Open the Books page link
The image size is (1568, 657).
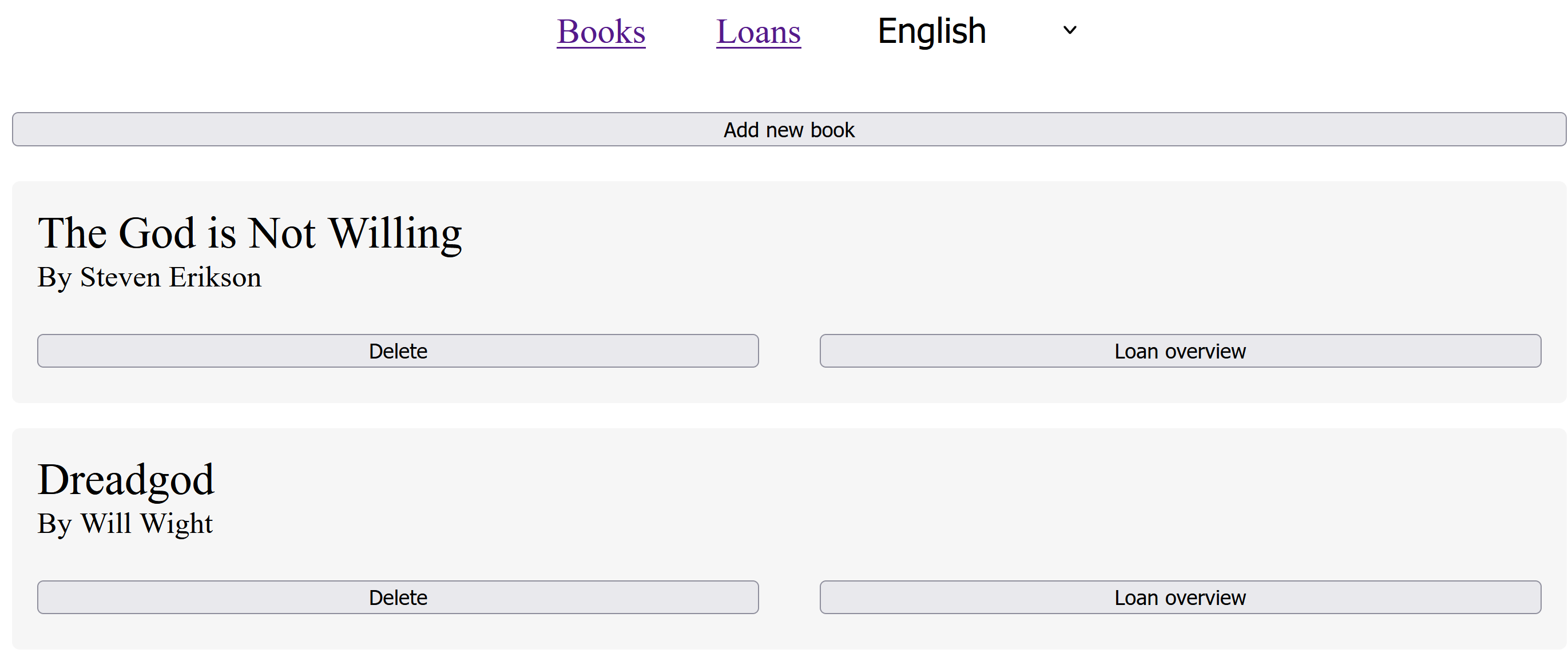click(601, 31)
